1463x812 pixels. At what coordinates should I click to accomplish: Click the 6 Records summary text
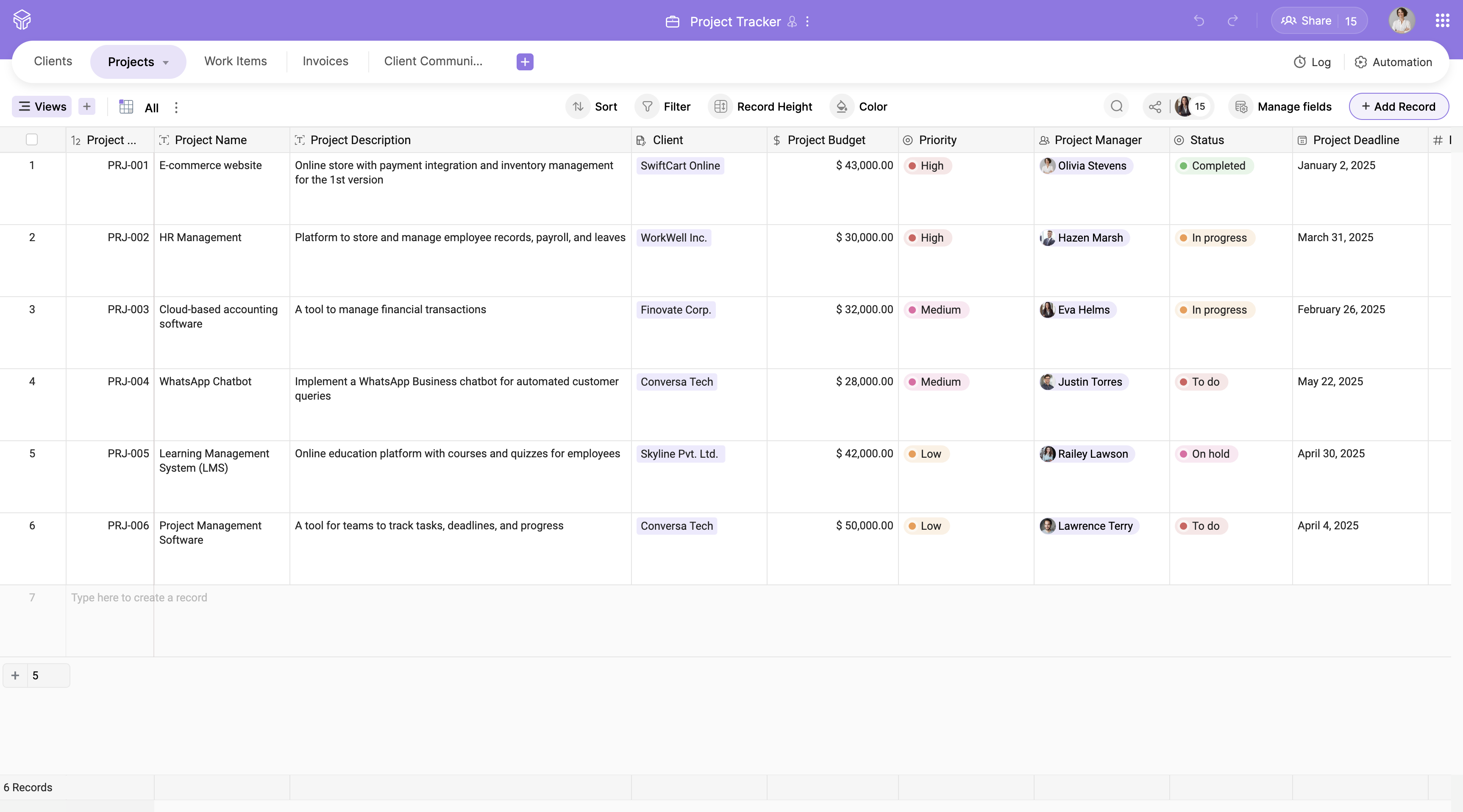(28, 787)
